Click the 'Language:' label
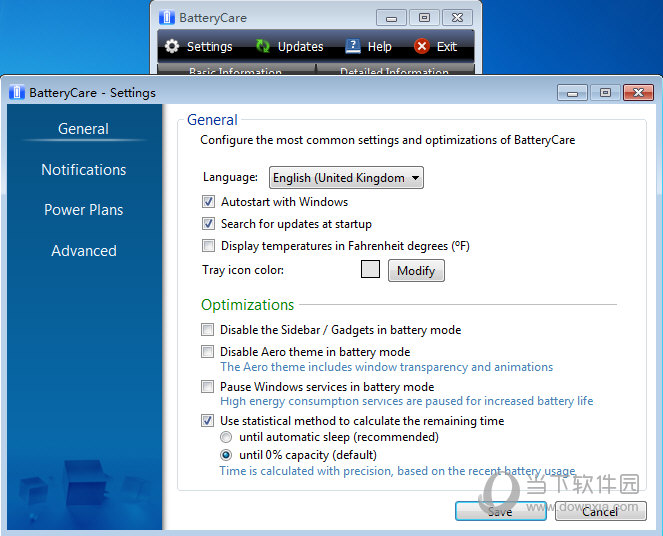Screen dimensions: 663x536 pyautogui.click(x=230, y=177)
